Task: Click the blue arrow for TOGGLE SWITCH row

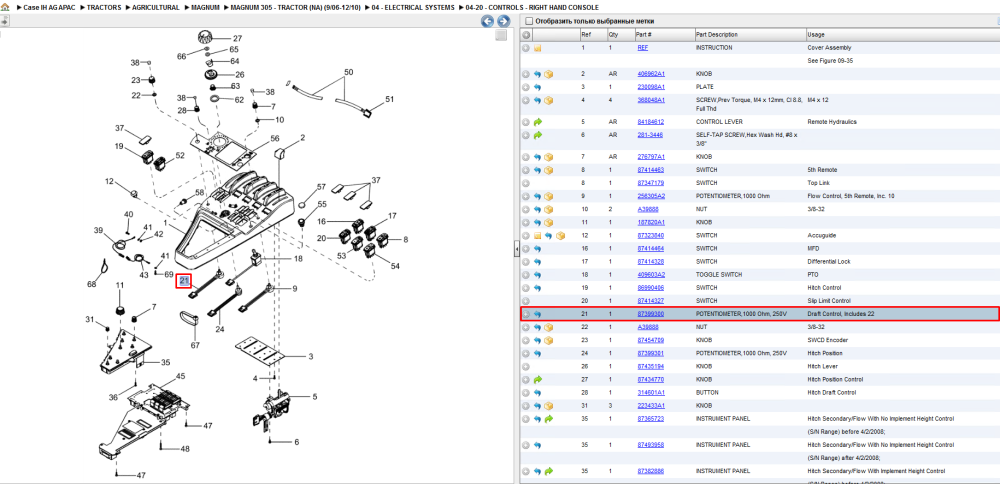Action: (x=537, y=274)
